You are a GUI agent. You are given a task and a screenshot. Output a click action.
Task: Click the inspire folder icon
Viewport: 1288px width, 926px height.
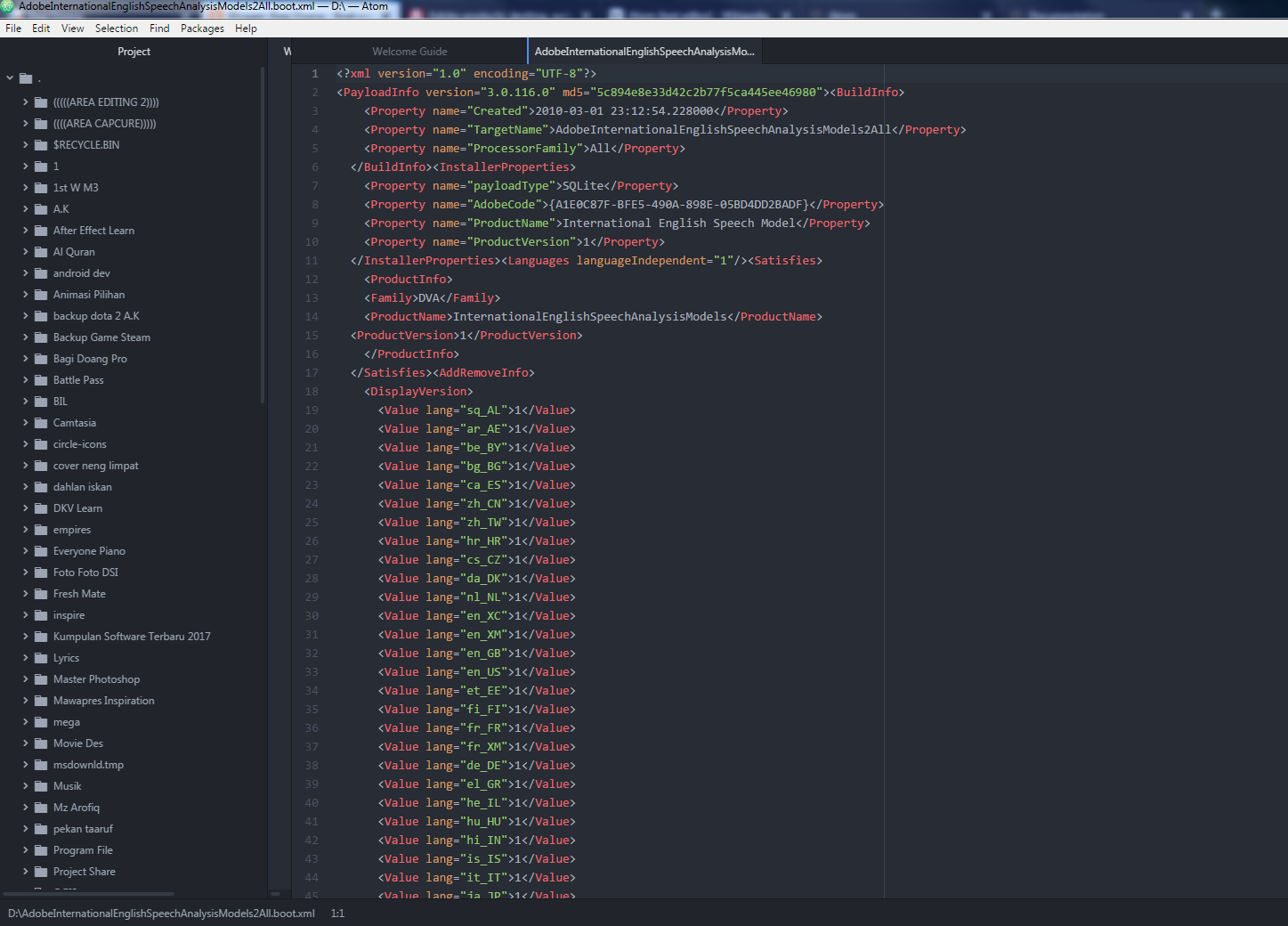click(41, 615)
